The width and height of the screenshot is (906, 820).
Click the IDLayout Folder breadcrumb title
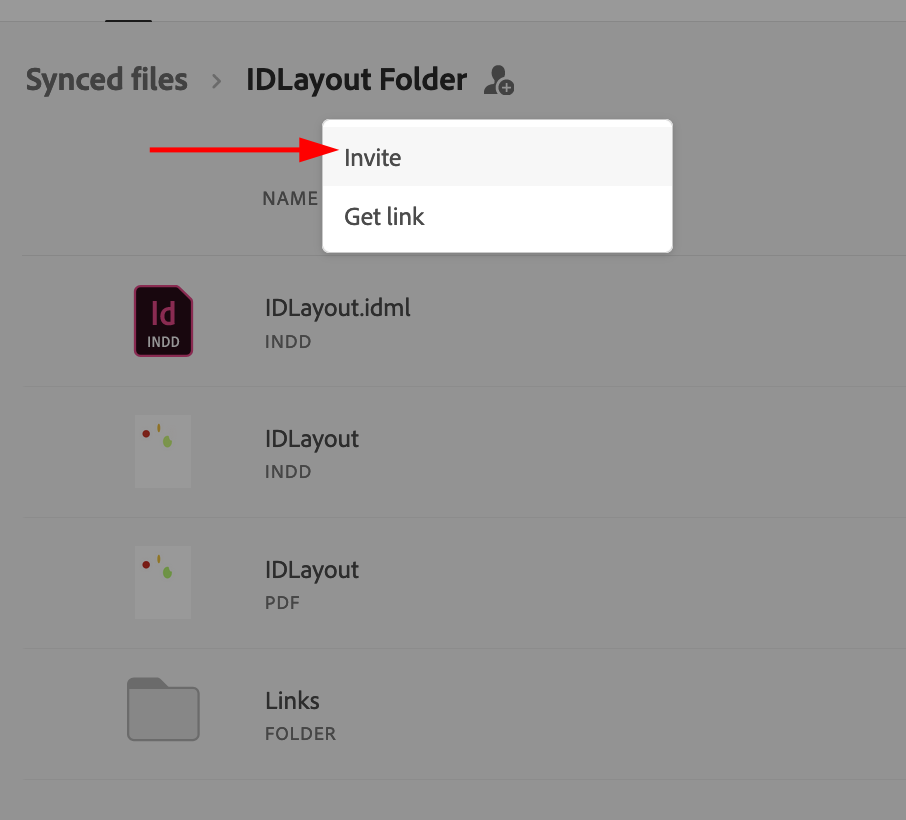pos(356,80)
